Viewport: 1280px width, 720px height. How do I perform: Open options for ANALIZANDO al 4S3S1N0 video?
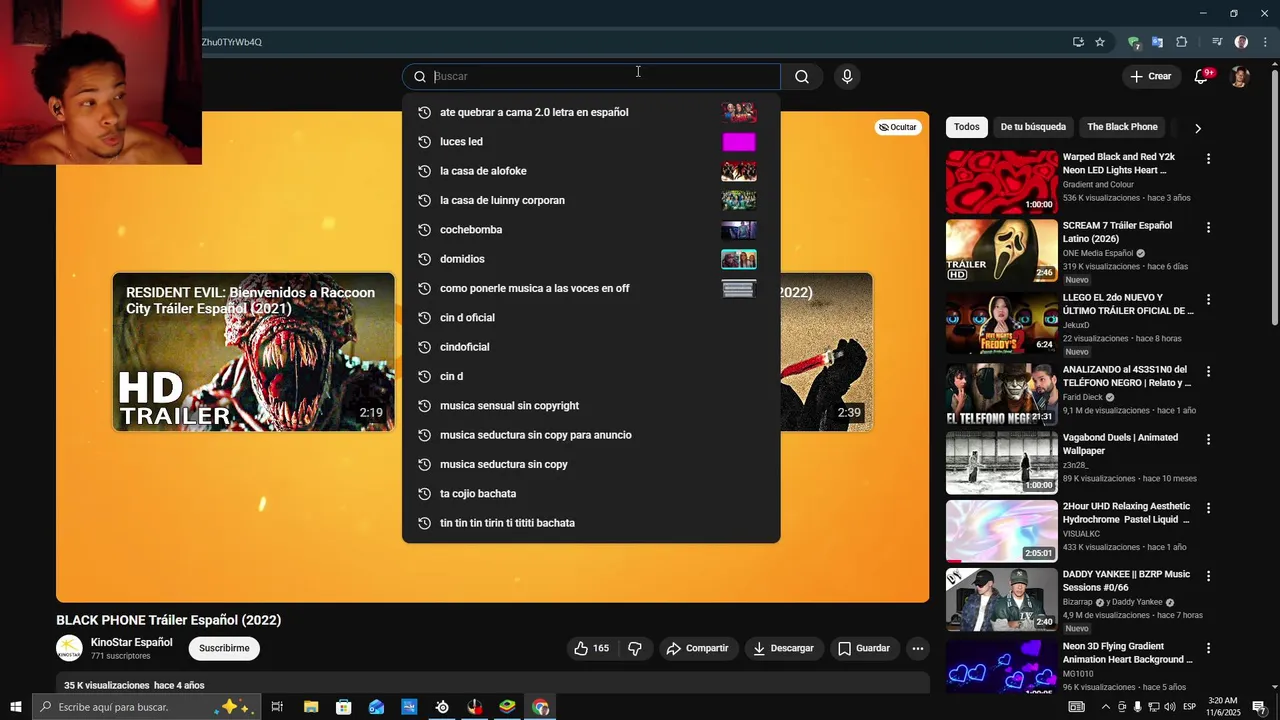click(1208, 371)
